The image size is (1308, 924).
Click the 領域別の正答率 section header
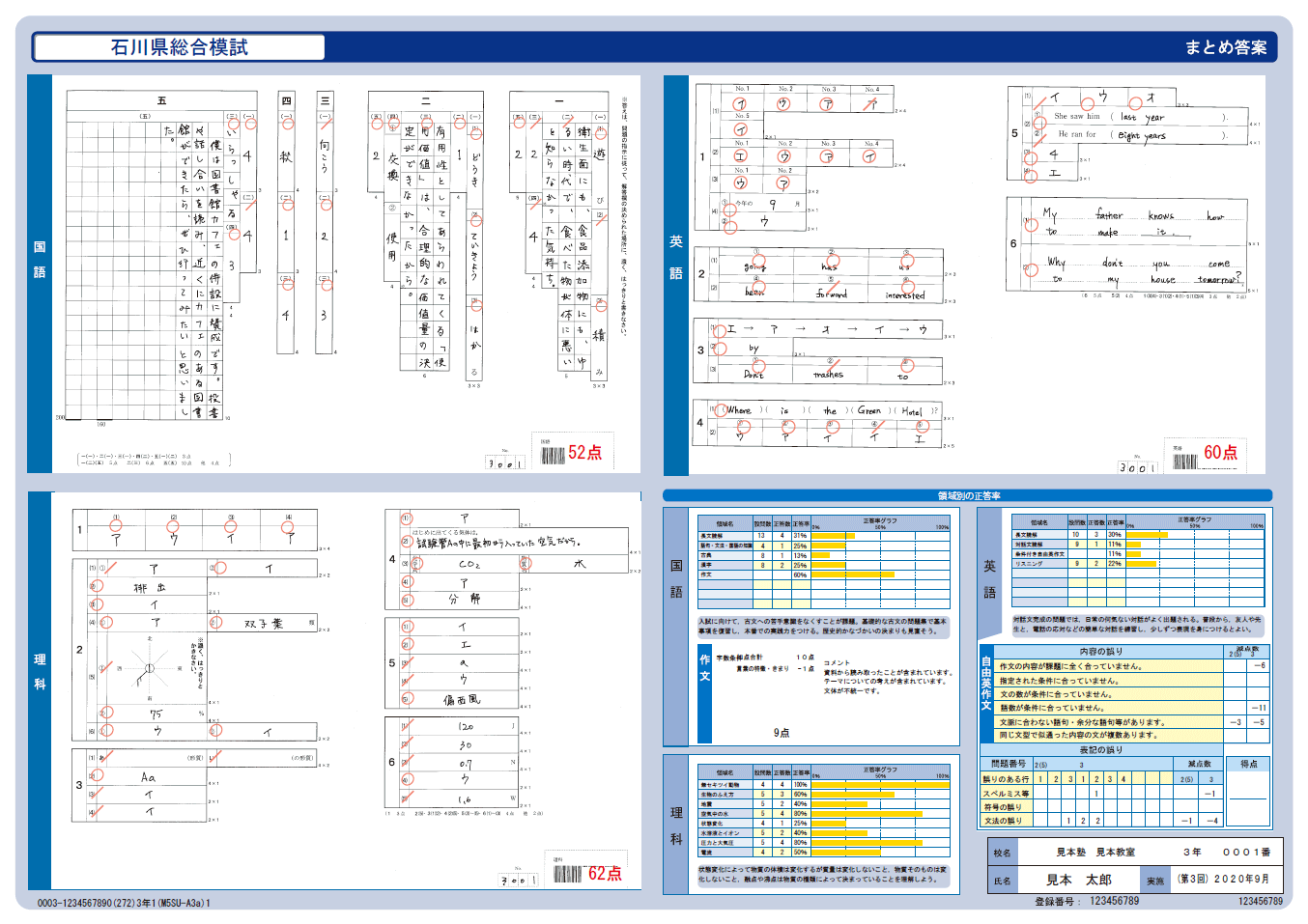[968, 495]
